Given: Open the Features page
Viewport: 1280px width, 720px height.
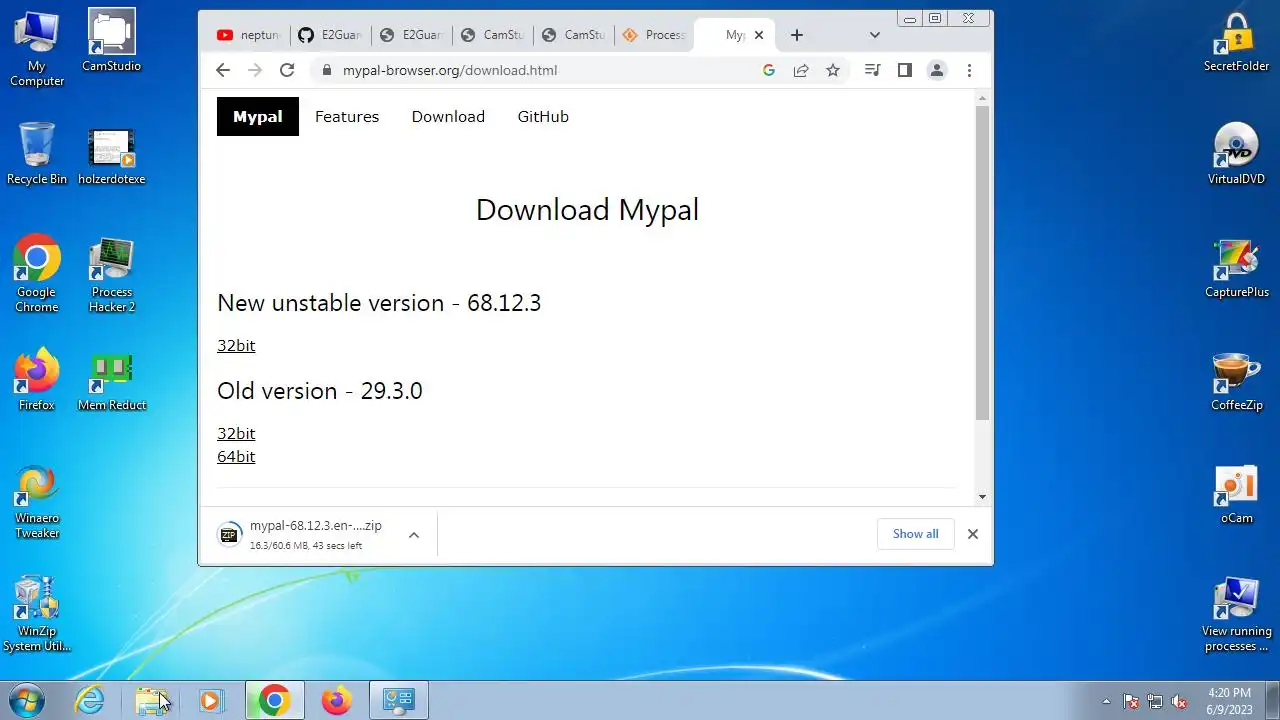Looking at the screenshot, I should tap(347, 116).
